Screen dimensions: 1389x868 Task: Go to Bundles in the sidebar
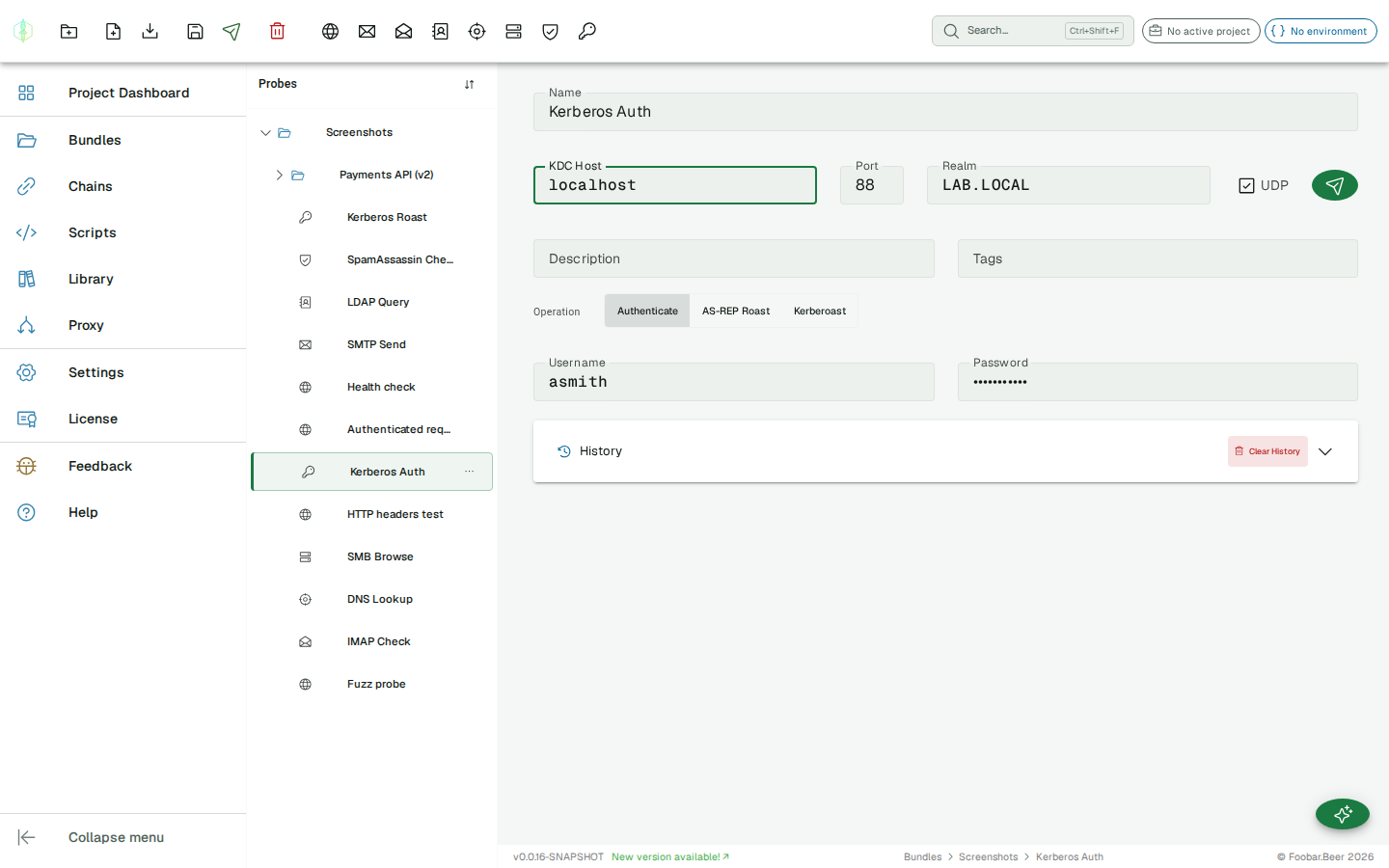tap(123, 140)
